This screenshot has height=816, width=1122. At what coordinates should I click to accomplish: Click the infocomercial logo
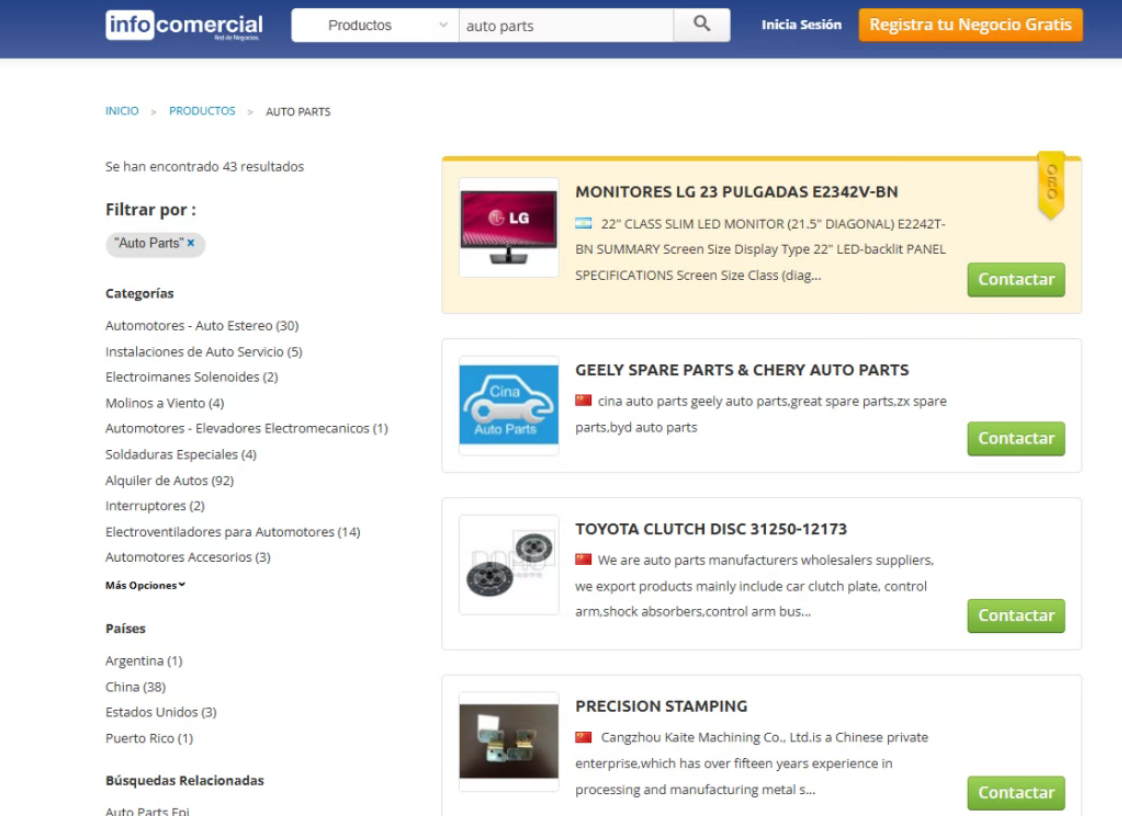[185, 26]
